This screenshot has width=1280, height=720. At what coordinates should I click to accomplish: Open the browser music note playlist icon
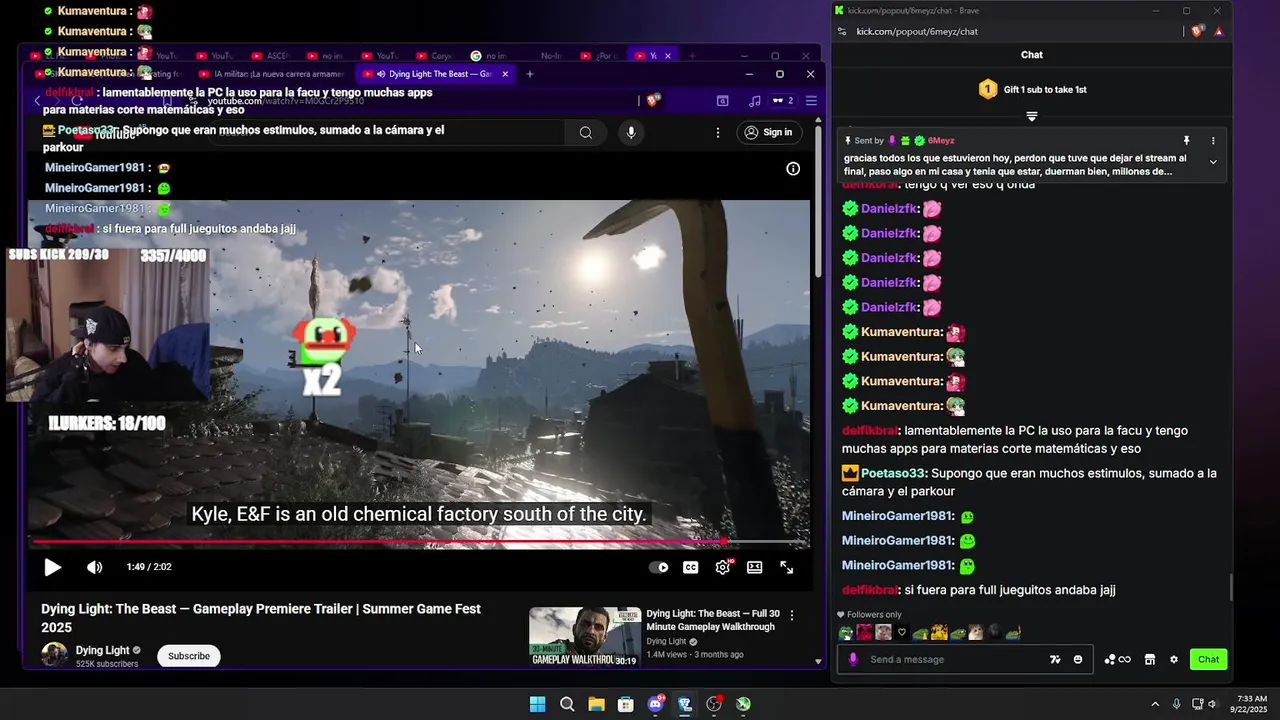[x=755, y=100]
